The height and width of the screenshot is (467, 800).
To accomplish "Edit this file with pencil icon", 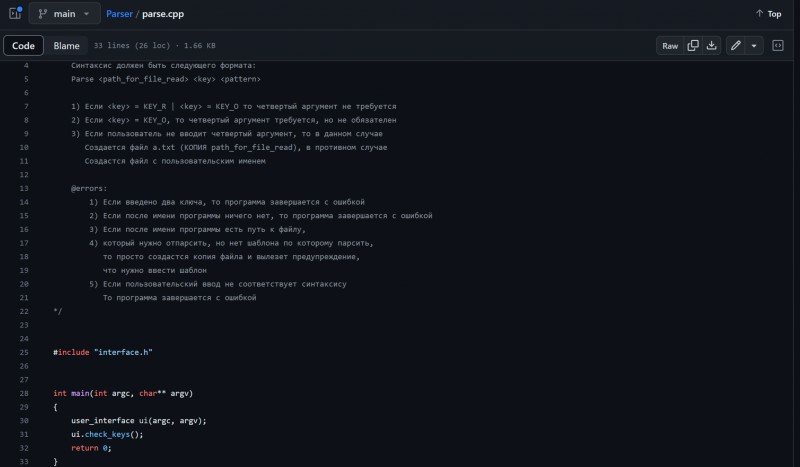I will 735,46.
